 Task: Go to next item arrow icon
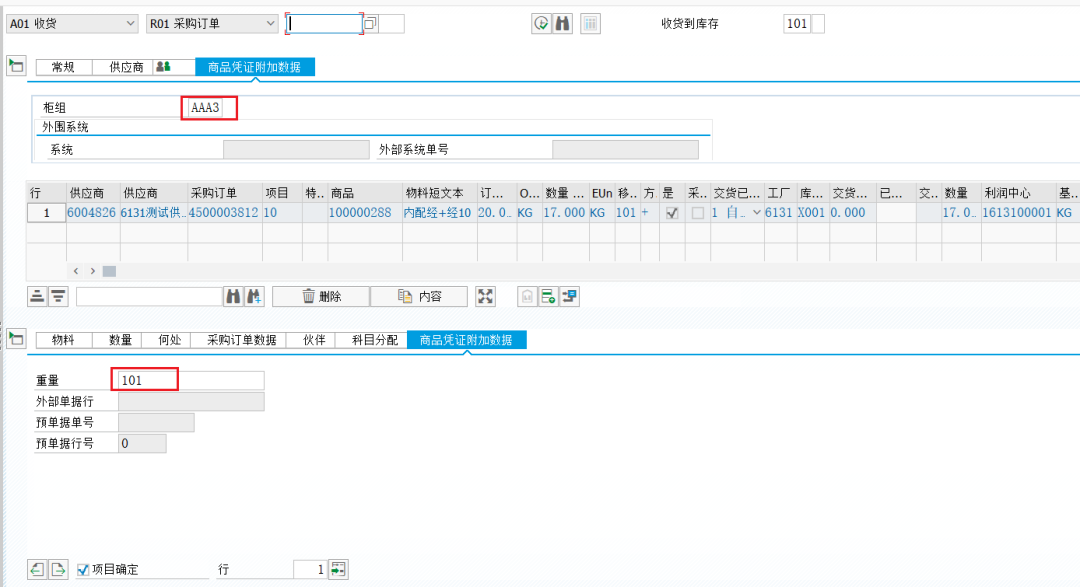[x=58, y=569]
